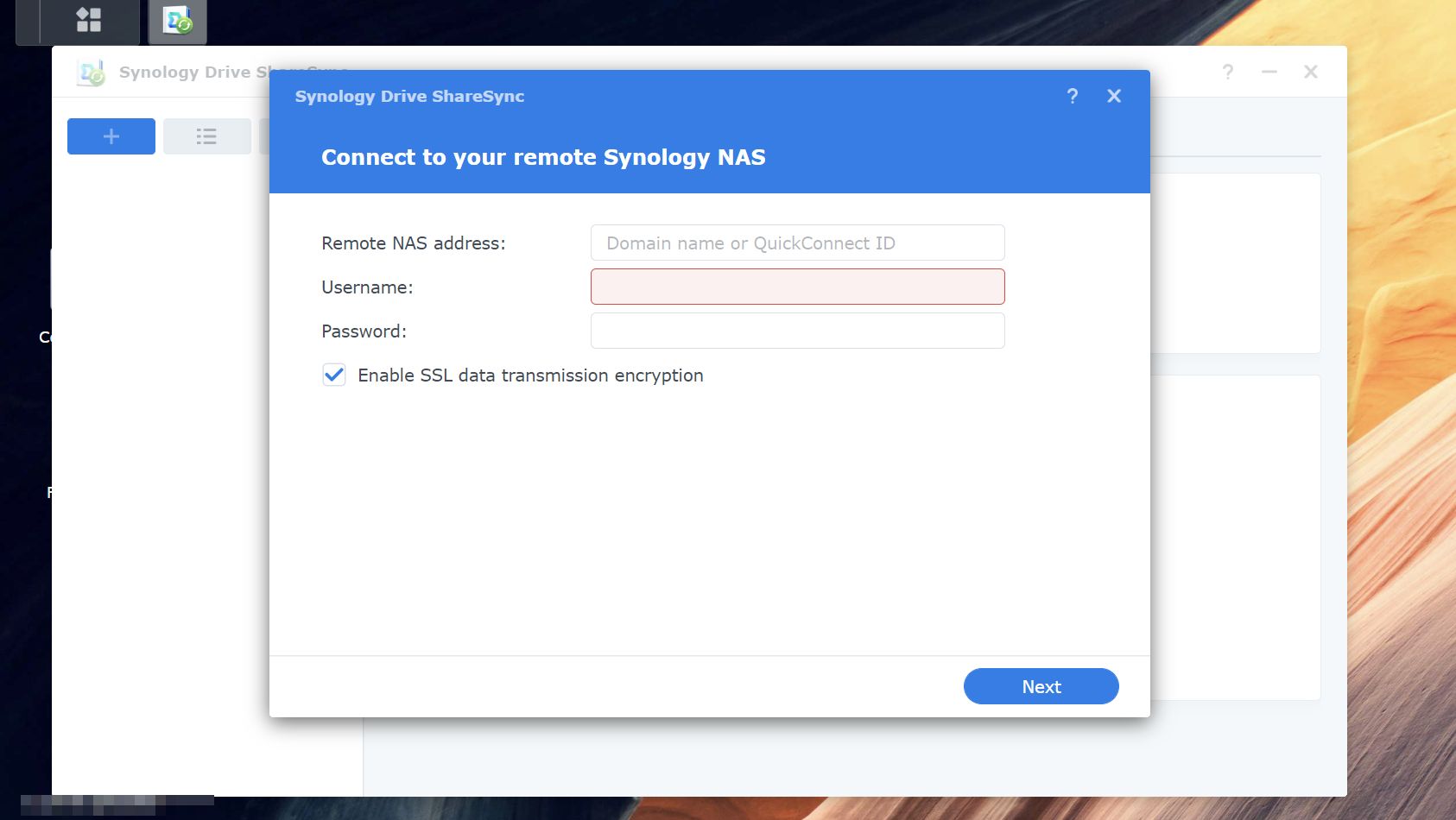Close the background ShareSync window
This screenshot has height=820, width=1456.
click(x=1310, y=72)
